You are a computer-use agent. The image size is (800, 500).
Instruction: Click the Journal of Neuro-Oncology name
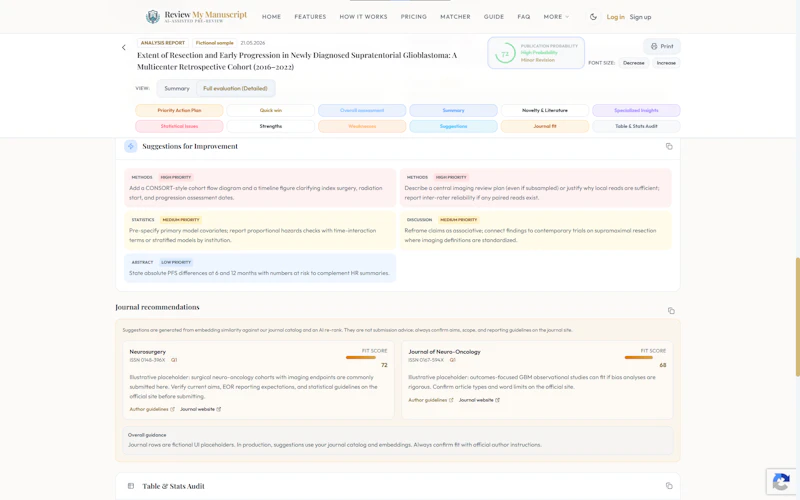[x=444, y=352]
